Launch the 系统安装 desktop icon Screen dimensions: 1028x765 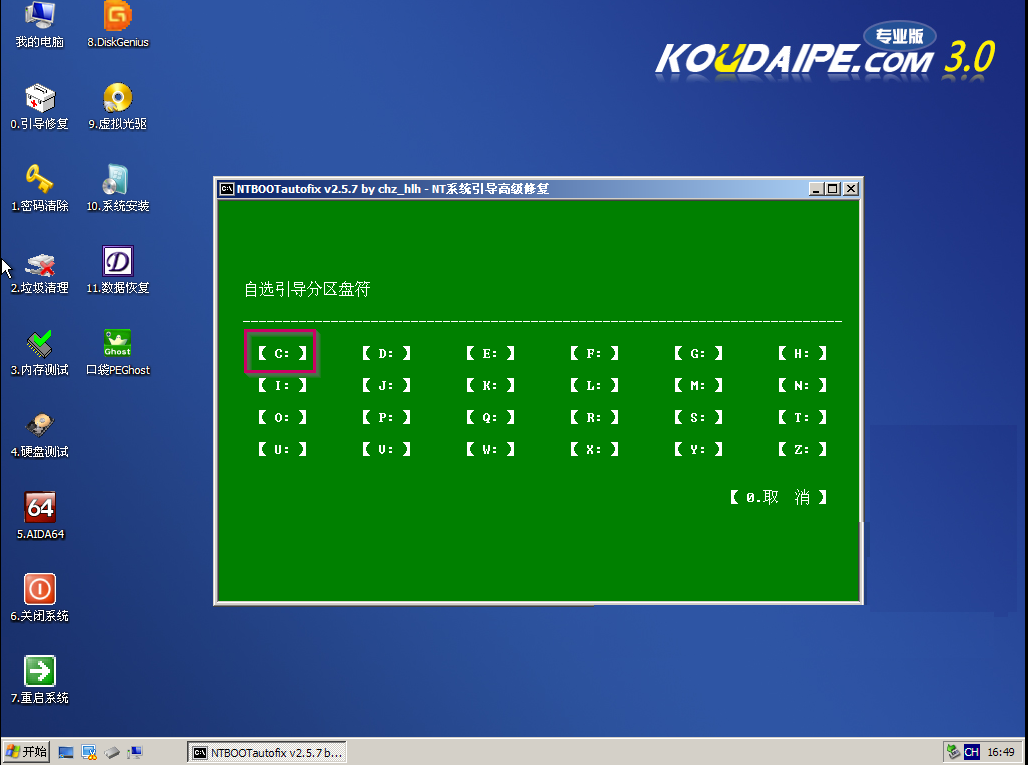click(x=118, y=180)
